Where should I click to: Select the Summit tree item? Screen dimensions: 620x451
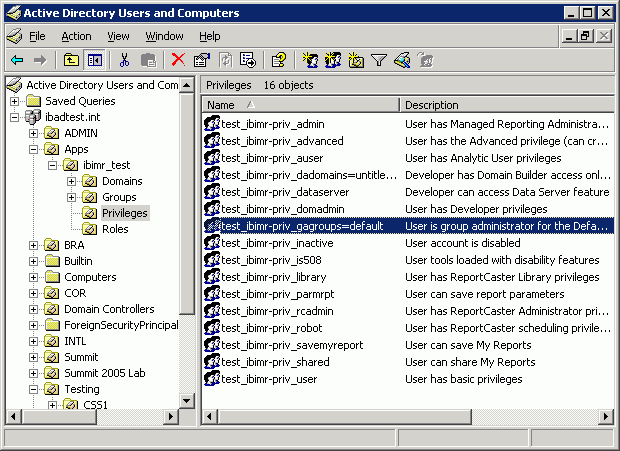tap(81, 357)
